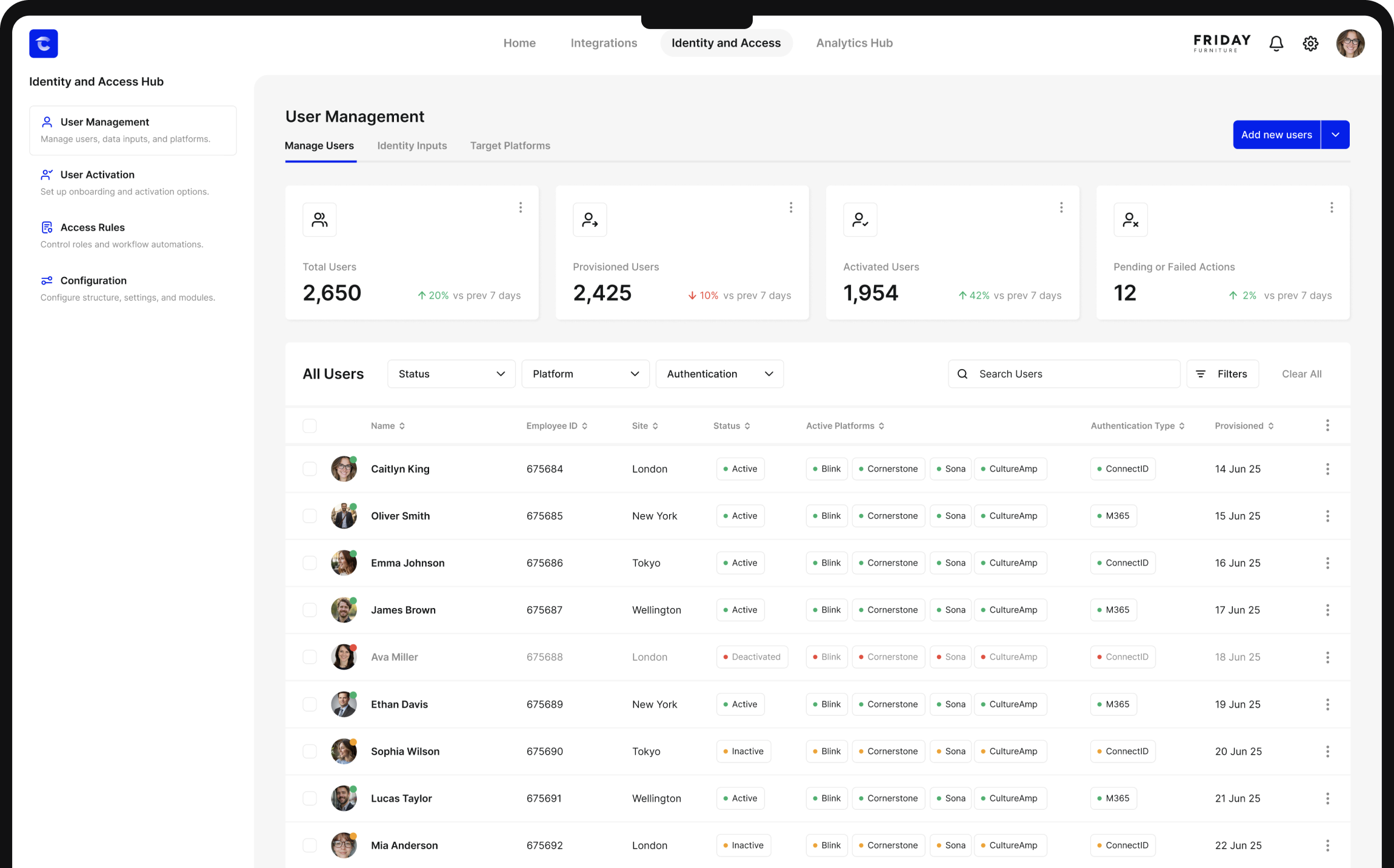Select Lucas Taylor's row checkbox

pyautogui.click(x=310, y=798)
